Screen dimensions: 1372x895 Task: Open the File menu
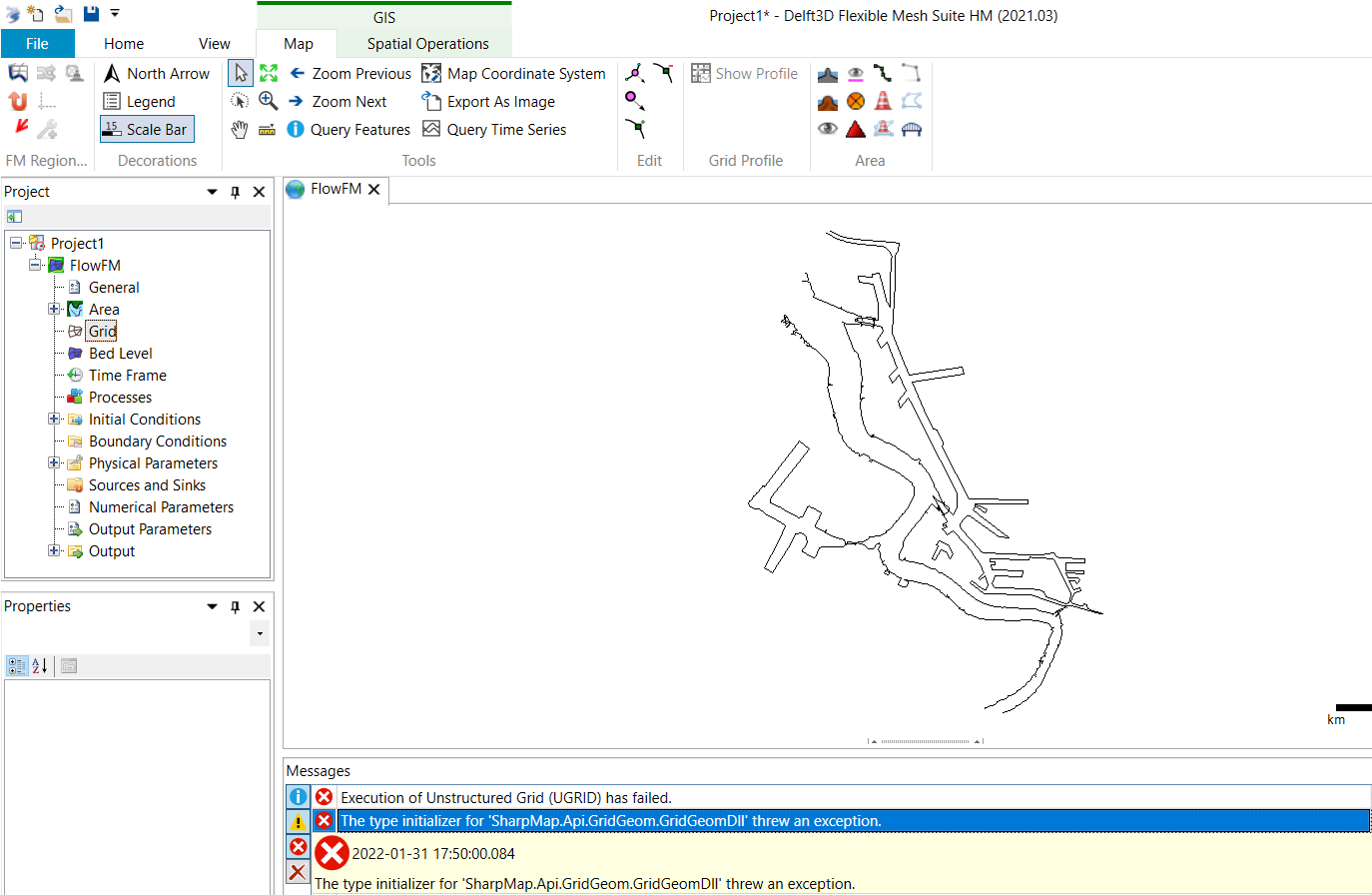coord(37,44)
